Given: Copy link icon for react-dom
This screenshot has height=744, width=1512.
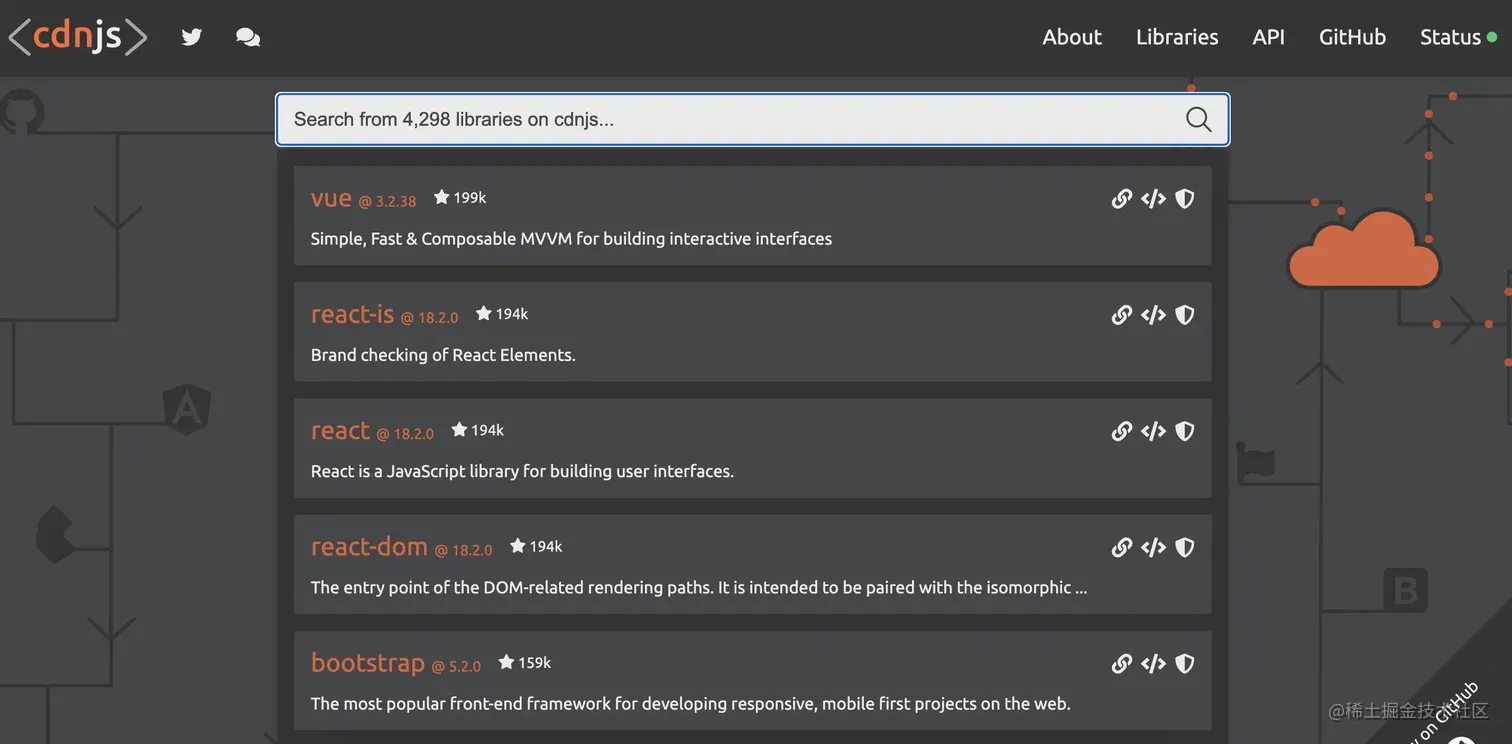Looking at the screenshot, I should coord(1122,547).
